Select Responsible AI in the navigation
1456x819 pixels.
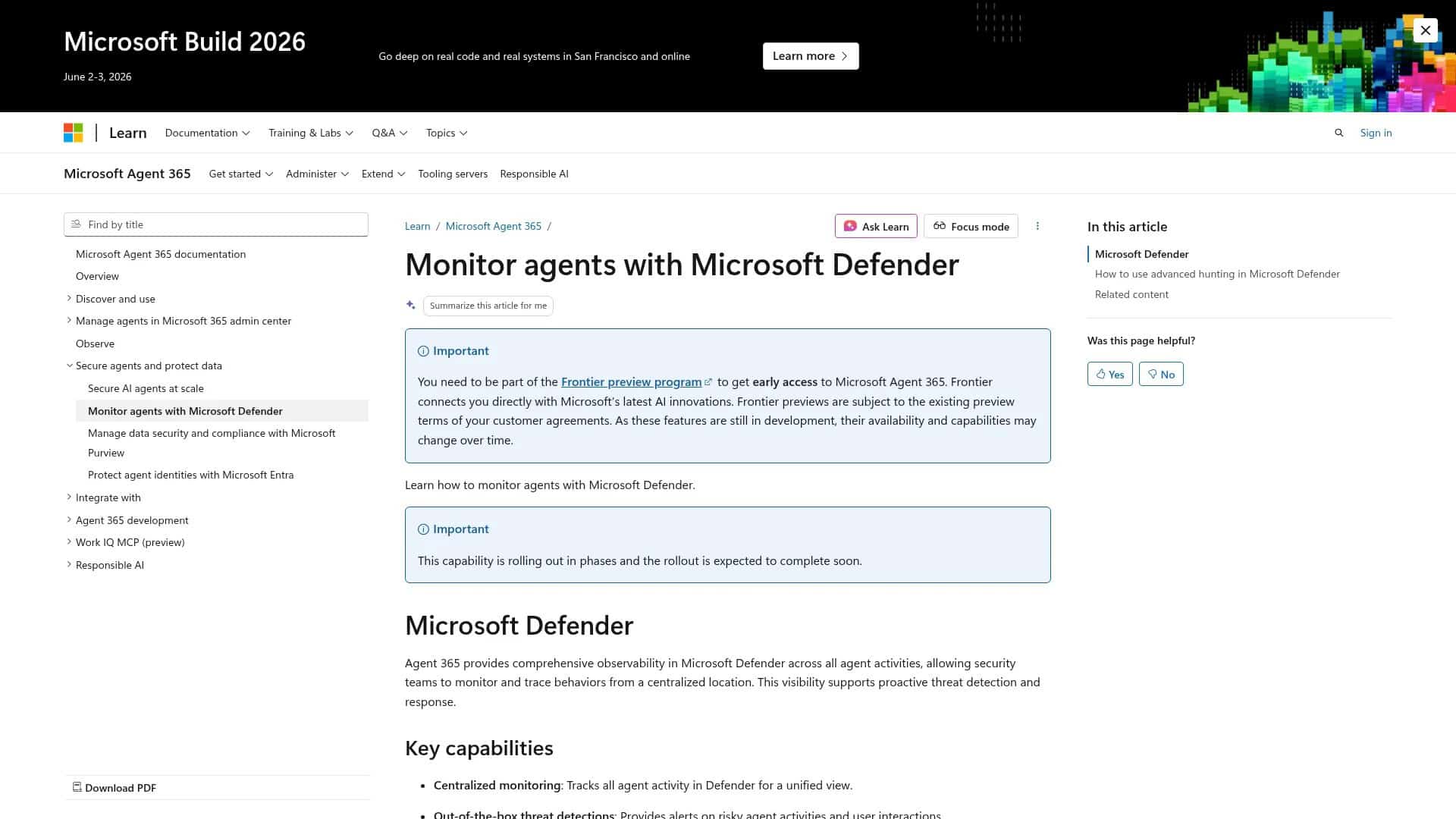coord(533,174)
